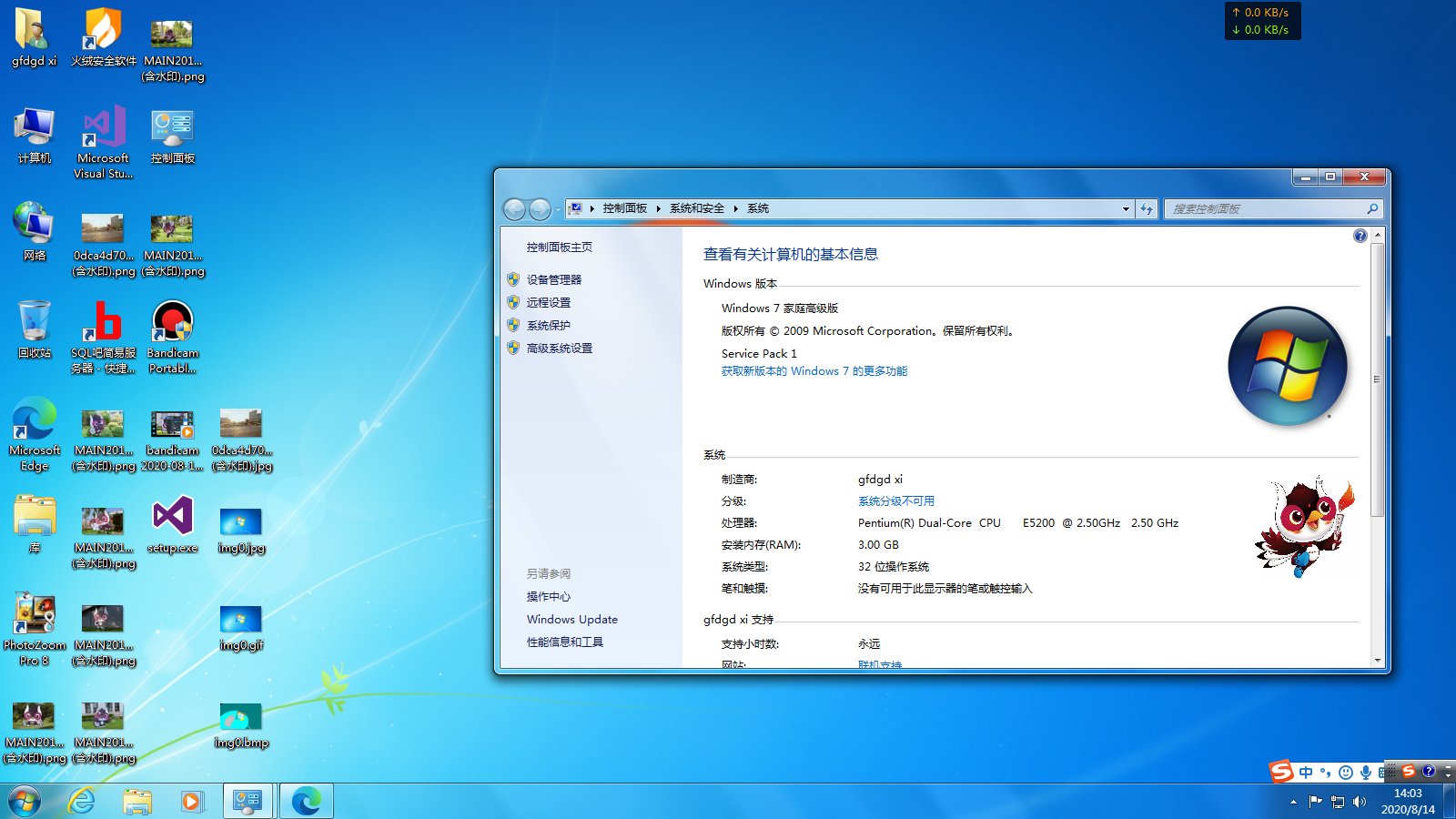Show hidden tray icons arrow

coord(1293,802)
